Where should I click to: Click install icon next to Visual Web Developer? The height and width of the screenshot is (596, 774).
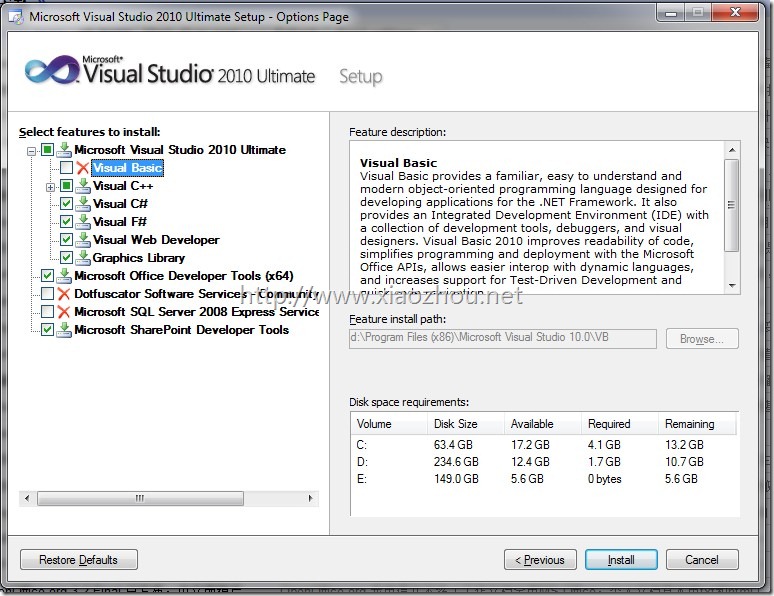[83, 239]
